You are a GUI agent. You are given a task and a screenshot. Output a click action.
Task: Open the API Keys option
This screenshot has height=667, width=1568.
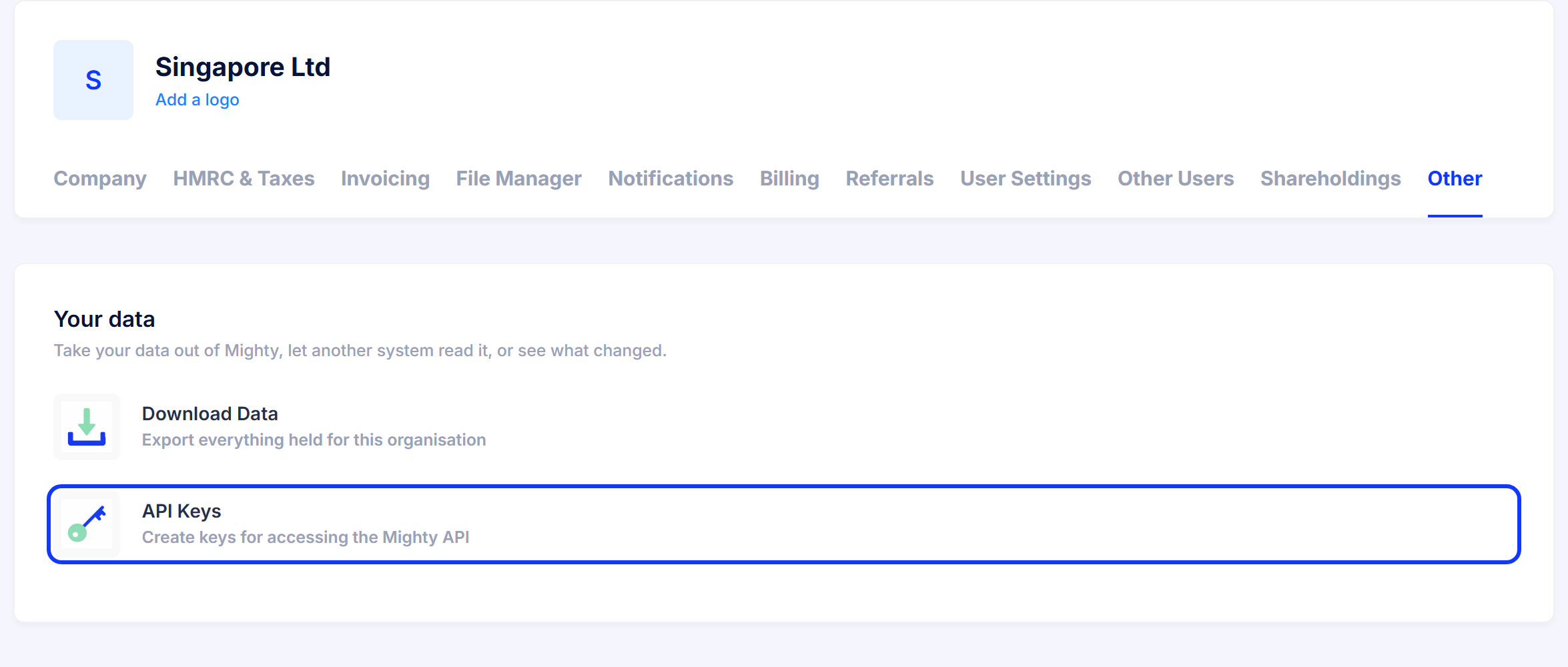click(x=784, y=524)
